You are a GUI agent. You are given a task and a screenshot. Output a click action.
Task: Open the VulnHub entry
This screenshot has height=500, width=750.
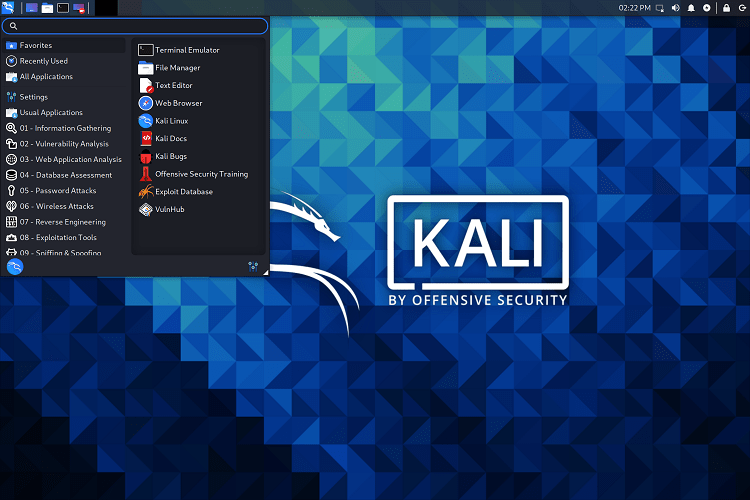point(199,209)
